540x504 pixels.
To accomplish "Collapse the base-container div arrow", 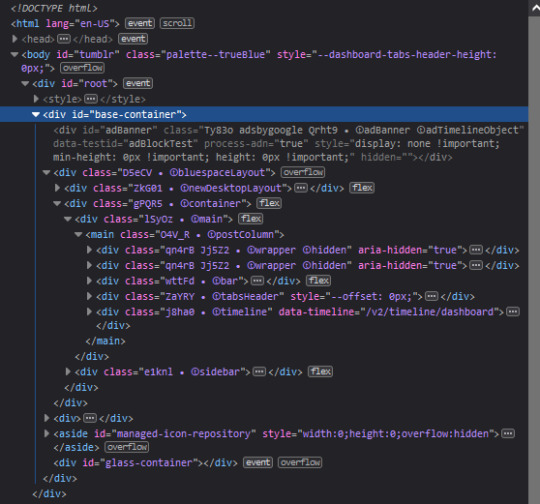I will click(x=36, y=114).
